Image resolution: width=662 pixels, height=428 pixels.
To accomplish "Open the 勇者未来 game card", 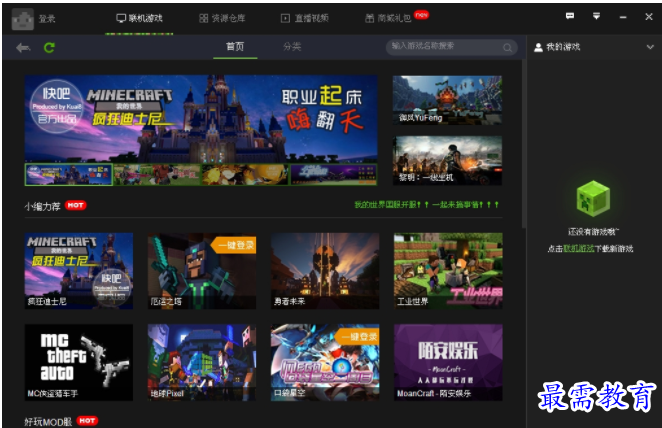I will click(325, 271).
